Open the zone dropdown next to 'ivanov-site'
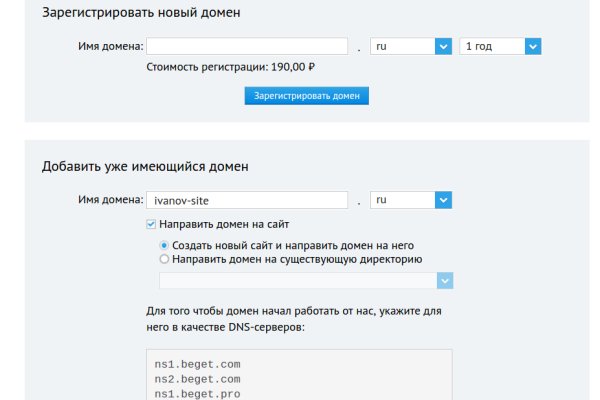 coord(411,200)
